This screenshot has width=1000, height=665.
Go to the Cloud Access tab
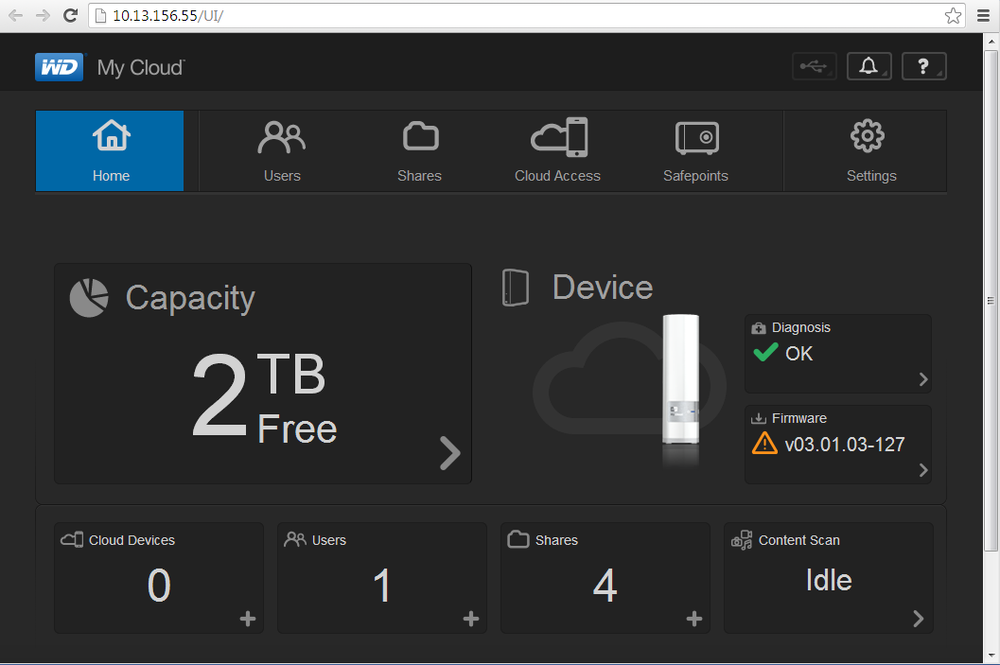coord(557,151)
